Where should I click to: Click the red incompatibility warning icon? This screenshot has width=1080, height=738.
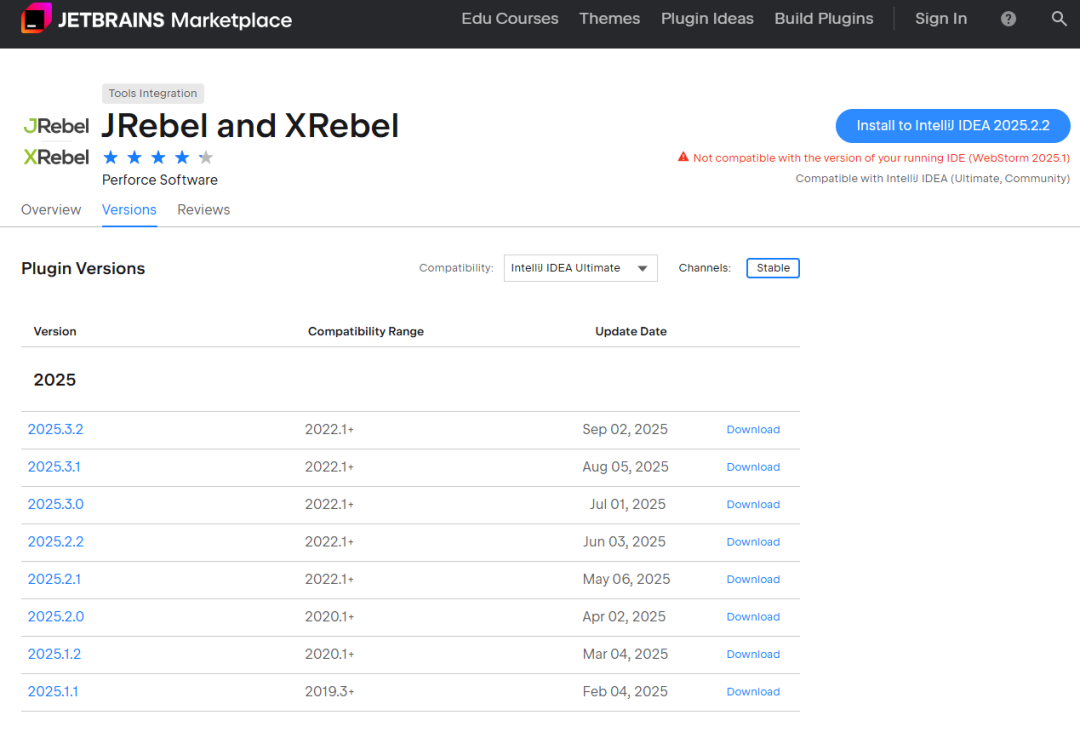click(683, 157)
